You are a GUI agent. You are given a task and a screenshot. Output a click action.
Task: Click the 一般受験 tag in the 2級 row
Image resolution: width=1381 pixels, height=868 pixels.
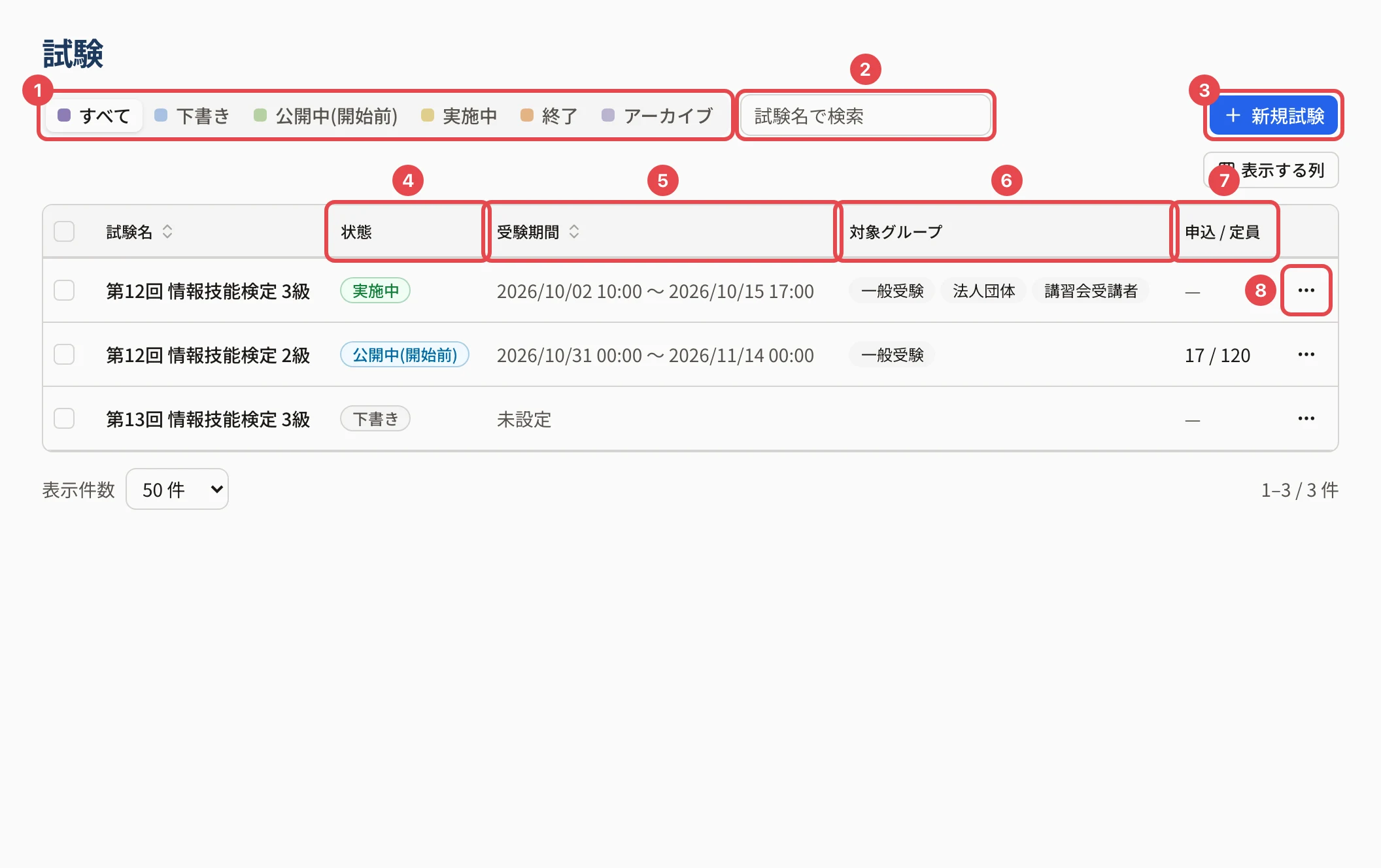(893, 354)
